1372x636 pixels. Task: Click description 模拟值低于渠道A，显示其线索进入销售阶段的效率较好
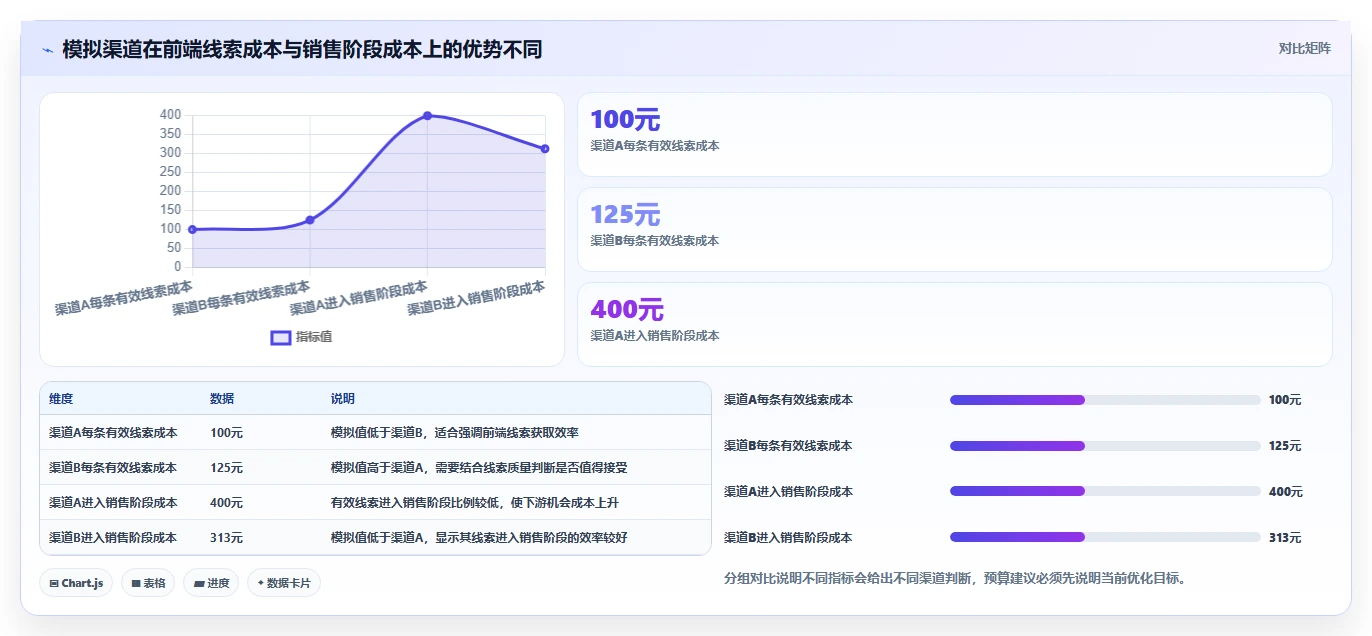click(479, 538)
